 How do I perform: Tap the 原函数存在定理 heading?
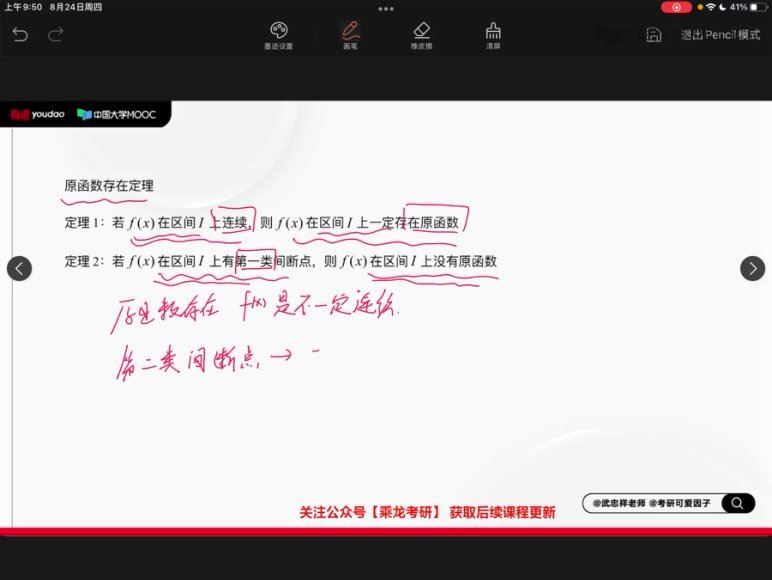pos(109,186)
